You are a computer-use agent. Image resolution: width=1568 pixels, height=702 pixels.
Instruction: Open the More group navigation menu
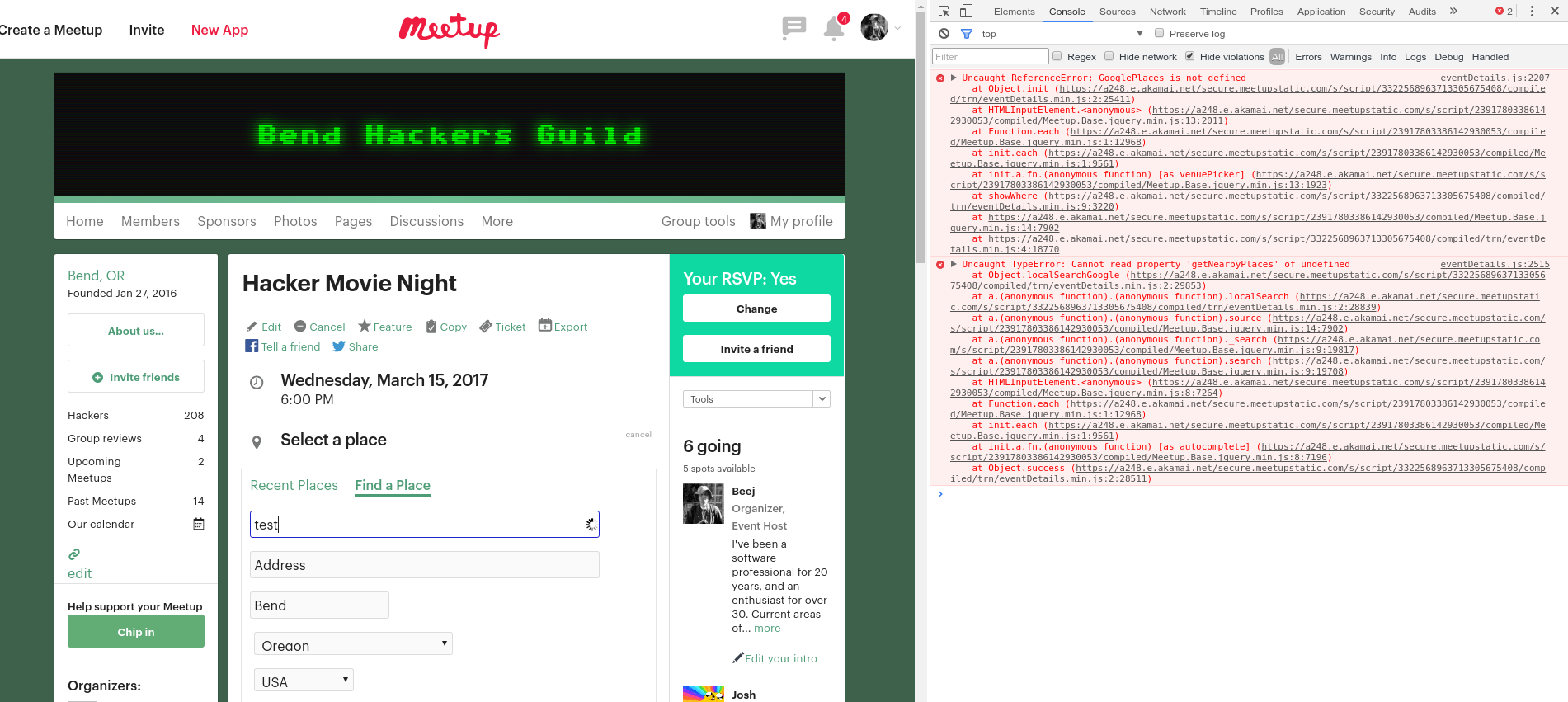497,221
